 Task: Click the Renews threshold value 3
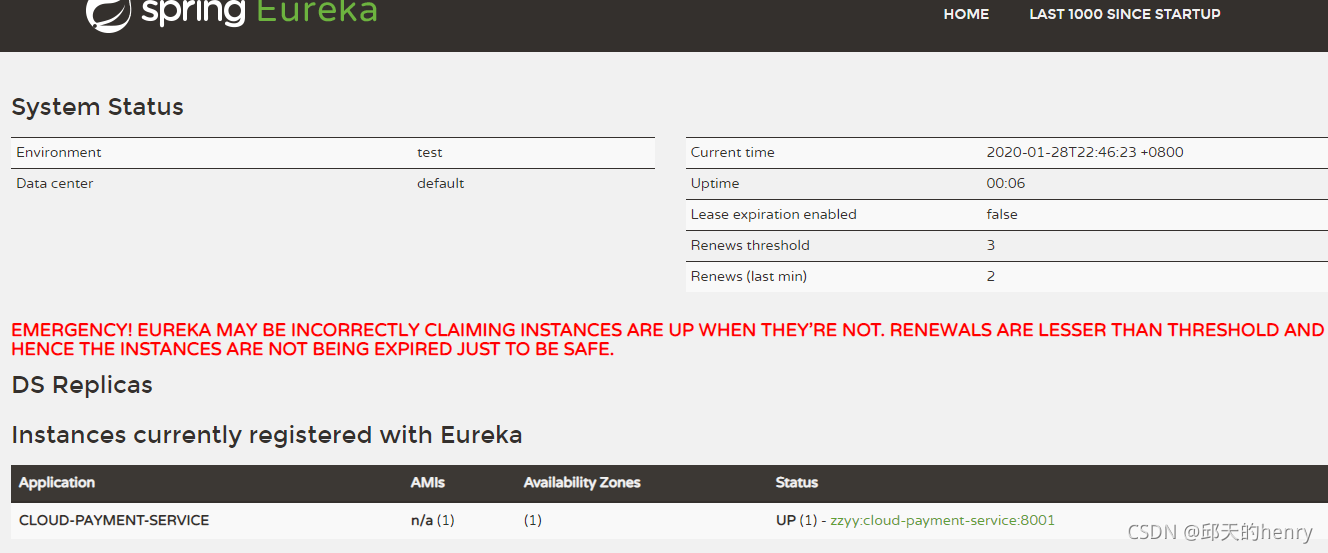click(991, 245)
